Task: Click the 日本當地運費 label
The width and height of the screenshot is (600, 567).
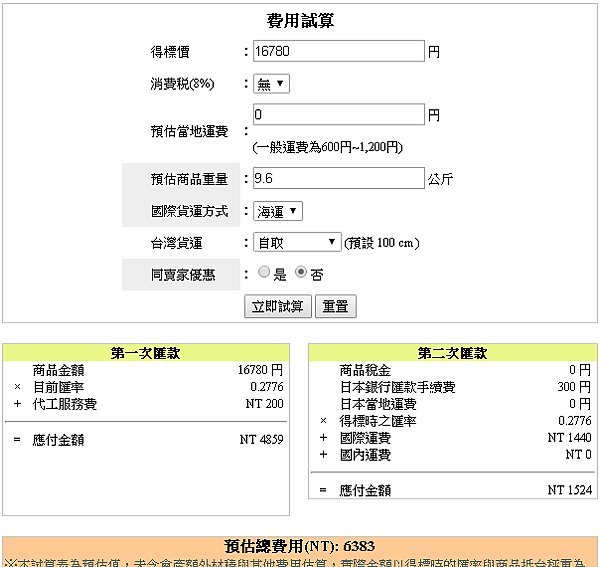Action: tap(378, 404)
